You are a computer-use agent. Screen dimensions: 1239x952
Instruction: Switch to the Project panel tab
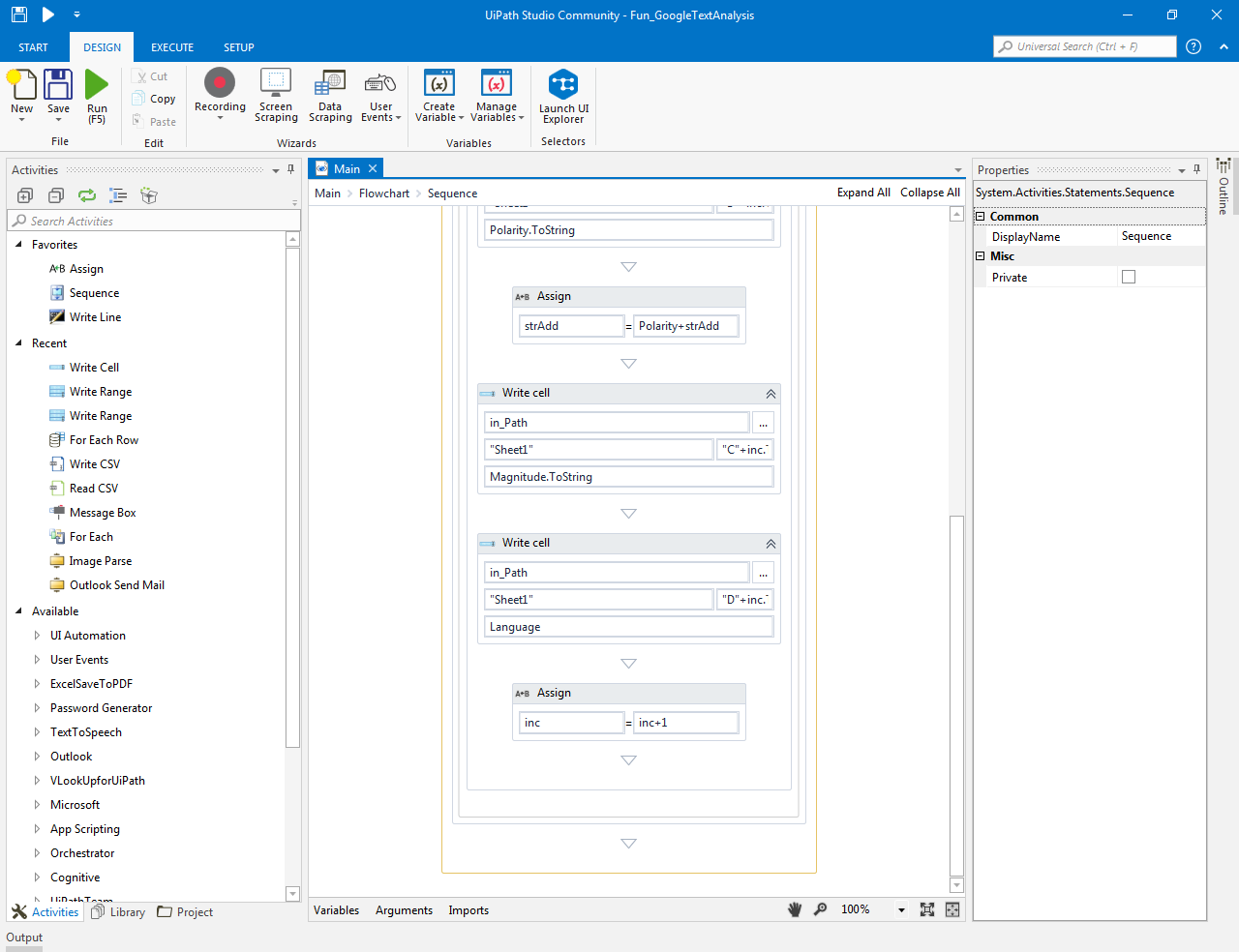(x=185, y=912)
